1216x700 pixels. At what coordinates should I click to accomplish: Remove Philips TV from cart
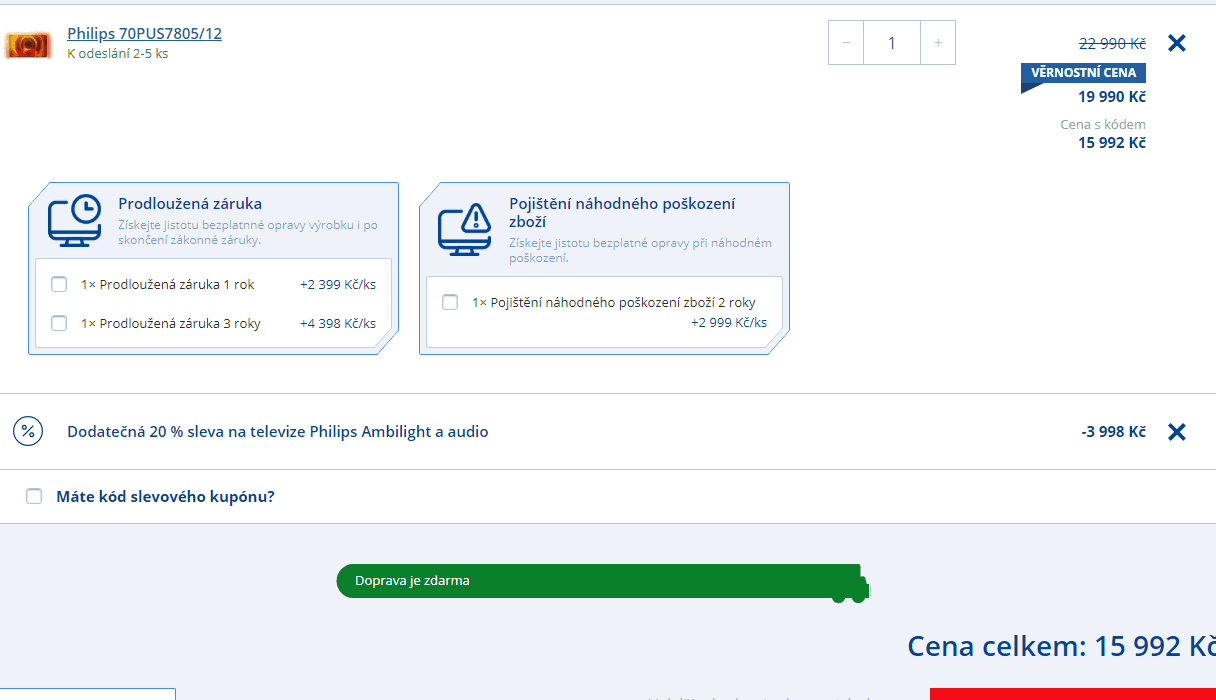tap(1177, 43)
